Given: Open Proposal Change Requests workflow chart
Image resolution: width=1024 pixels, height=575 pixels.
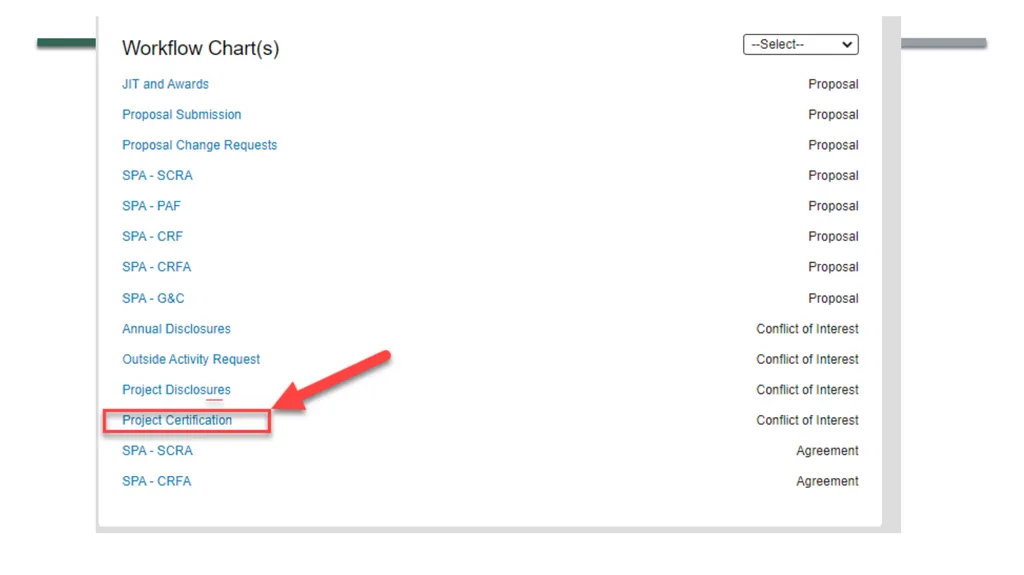Looking at the screenshot, I should tap(199, 145).
